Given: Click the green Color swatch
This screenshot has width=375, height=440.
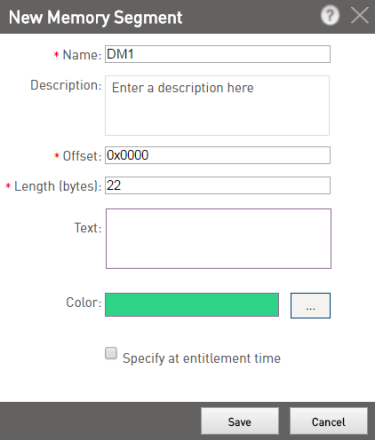Looking at the screenshot, I should point(192,305).
